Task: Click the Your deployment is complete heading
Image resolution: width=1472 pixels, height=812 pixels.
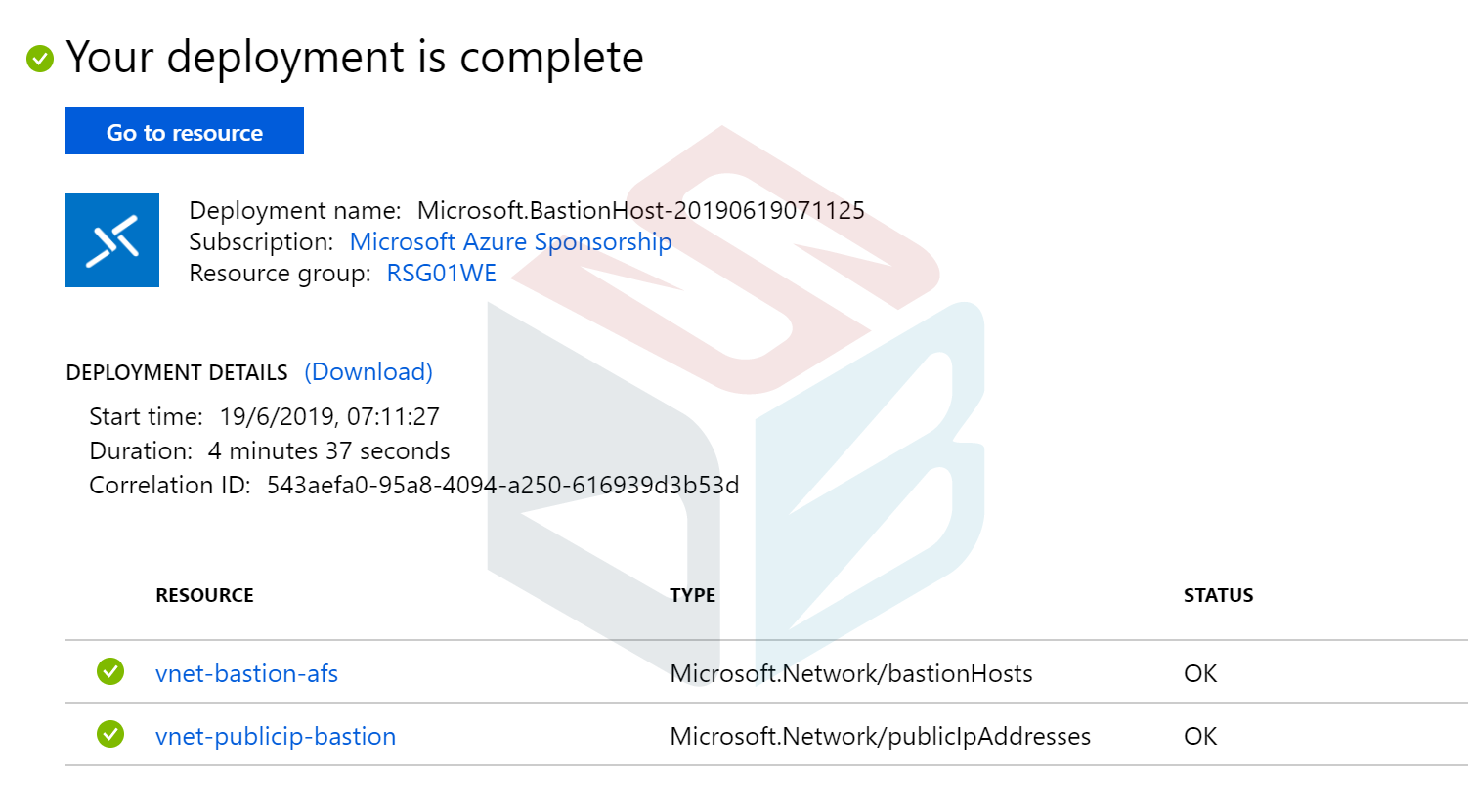Action: tap(355, 57)
